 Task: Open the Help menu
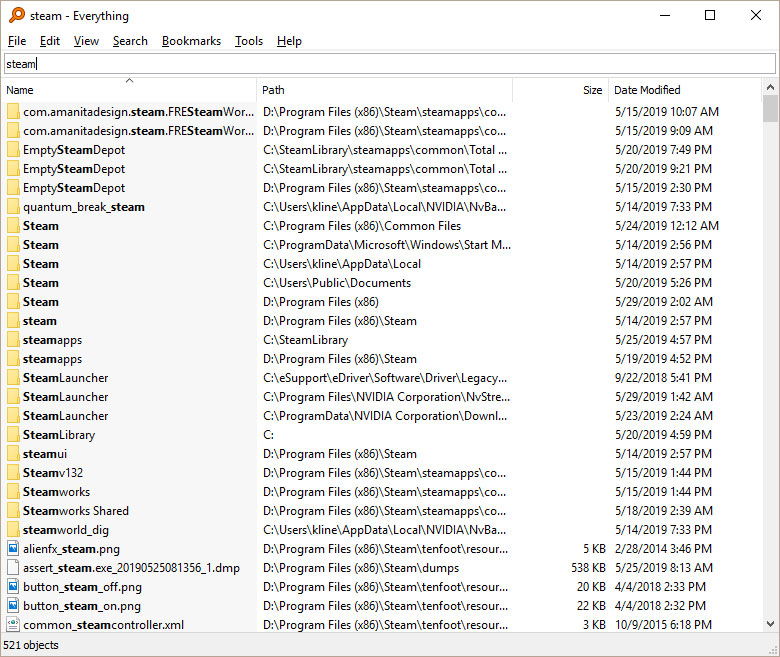(289, 41)
